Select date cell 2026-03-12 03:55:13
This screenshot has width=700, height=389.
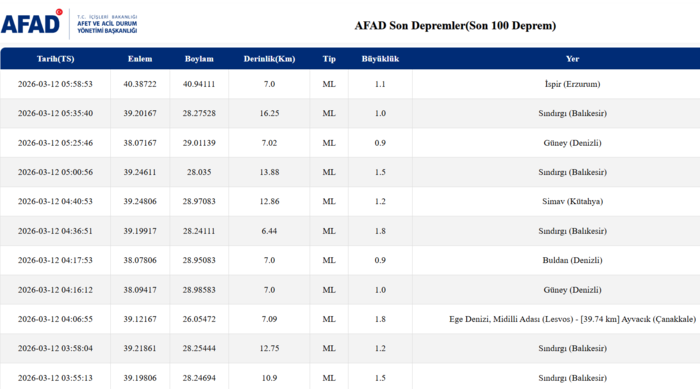[55, 378]
